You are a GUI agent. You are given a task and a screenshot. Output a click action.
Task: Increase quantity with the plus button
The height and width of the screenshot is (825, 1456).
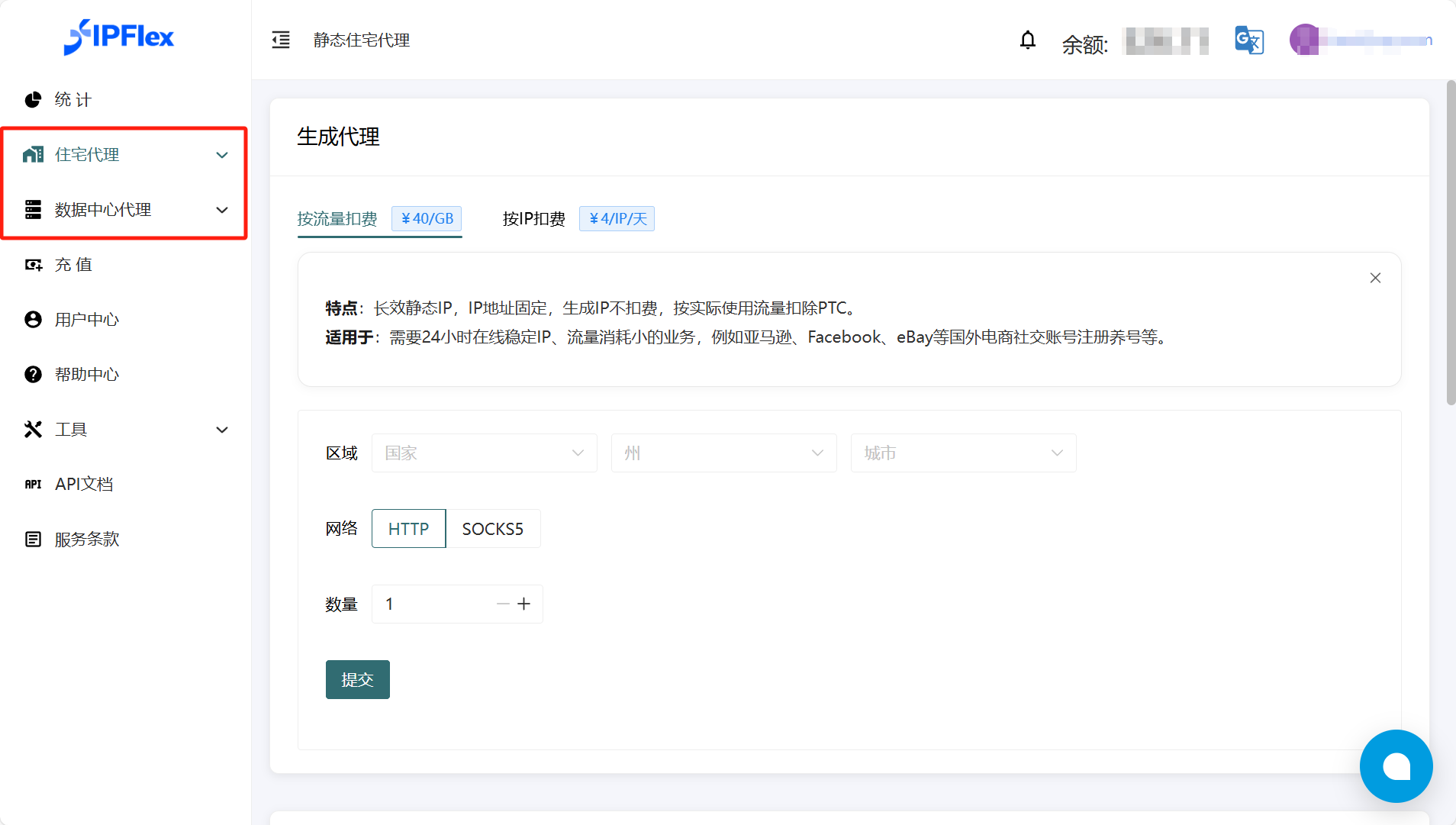pos(524,604)
